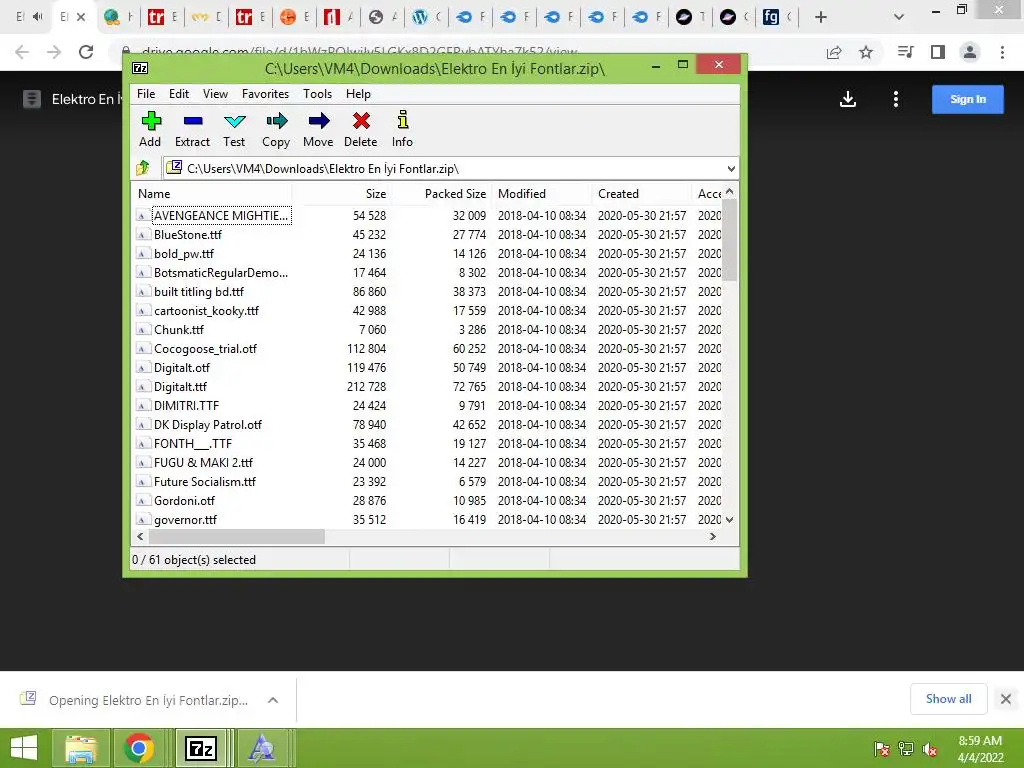The width and height of the screenshot is (1024, 768).
Task: Sort by Name column header
Action: 213,193
